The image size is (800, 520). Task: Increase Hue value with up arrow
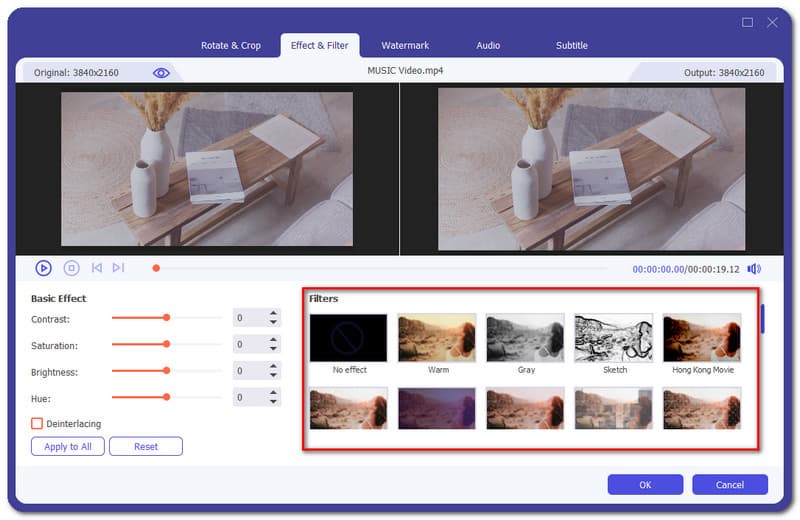(x=273, y=392)
